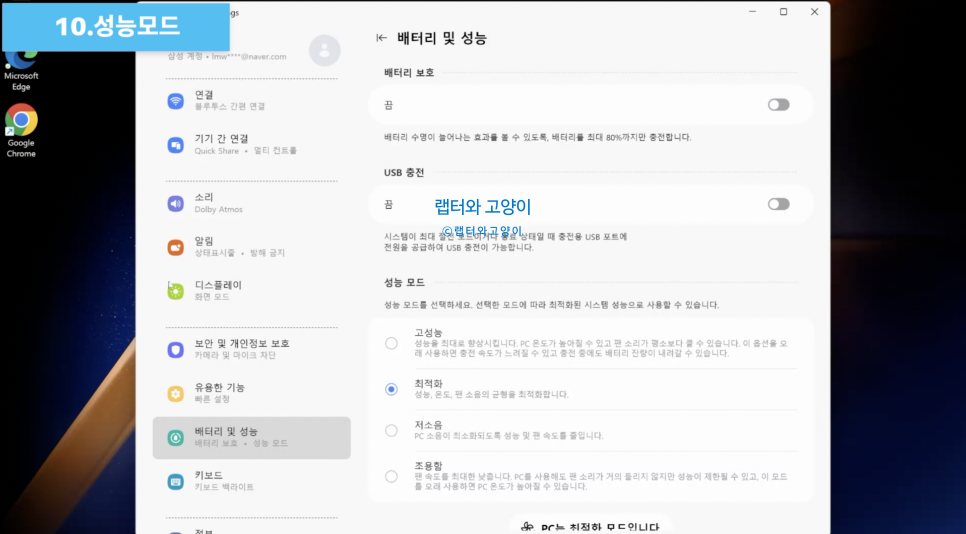Open Microsoft Edge desktop shortcut
The image size is (966, 534).
point(21,71)
